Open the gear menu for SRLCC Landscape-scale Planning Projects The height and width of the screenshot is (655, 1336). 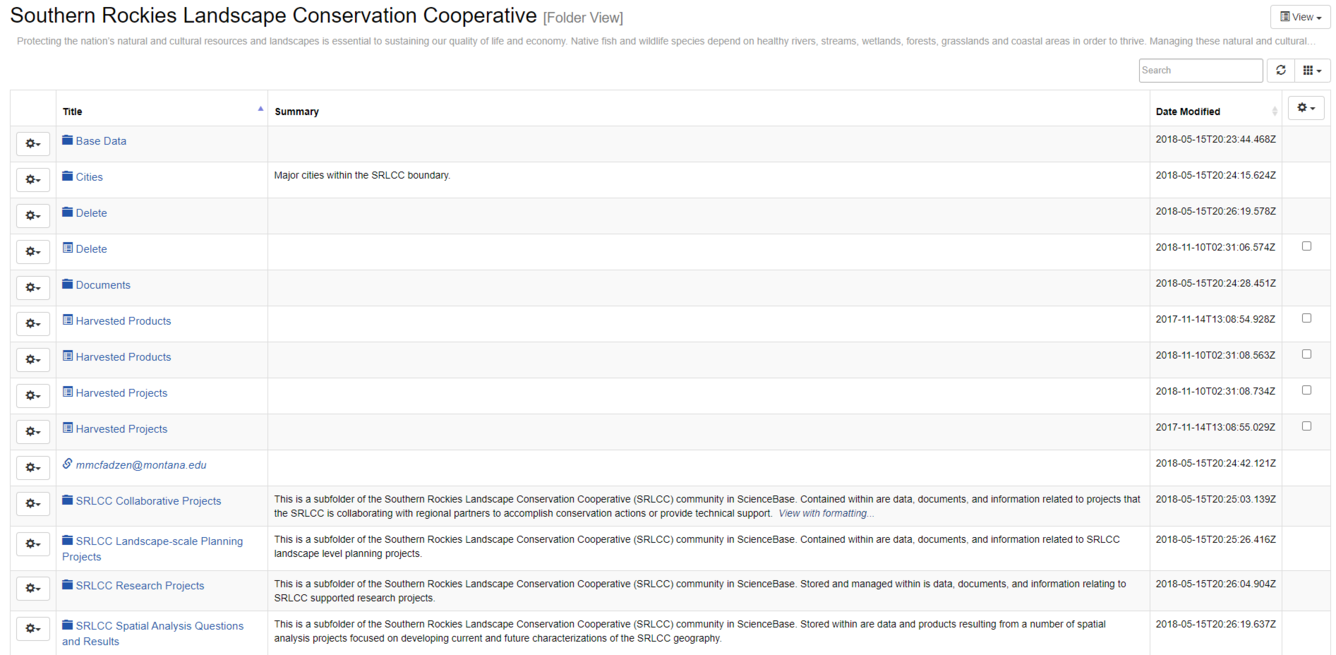(33, 544)
